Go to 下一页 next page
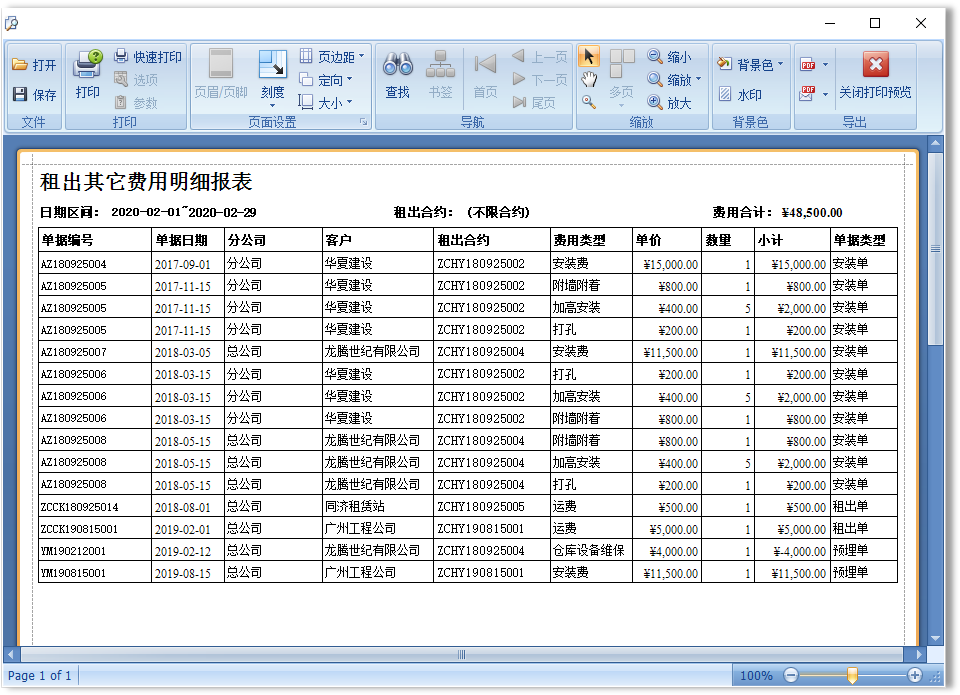This screenshot has height=695, width=960. click(x=539, y=80)
